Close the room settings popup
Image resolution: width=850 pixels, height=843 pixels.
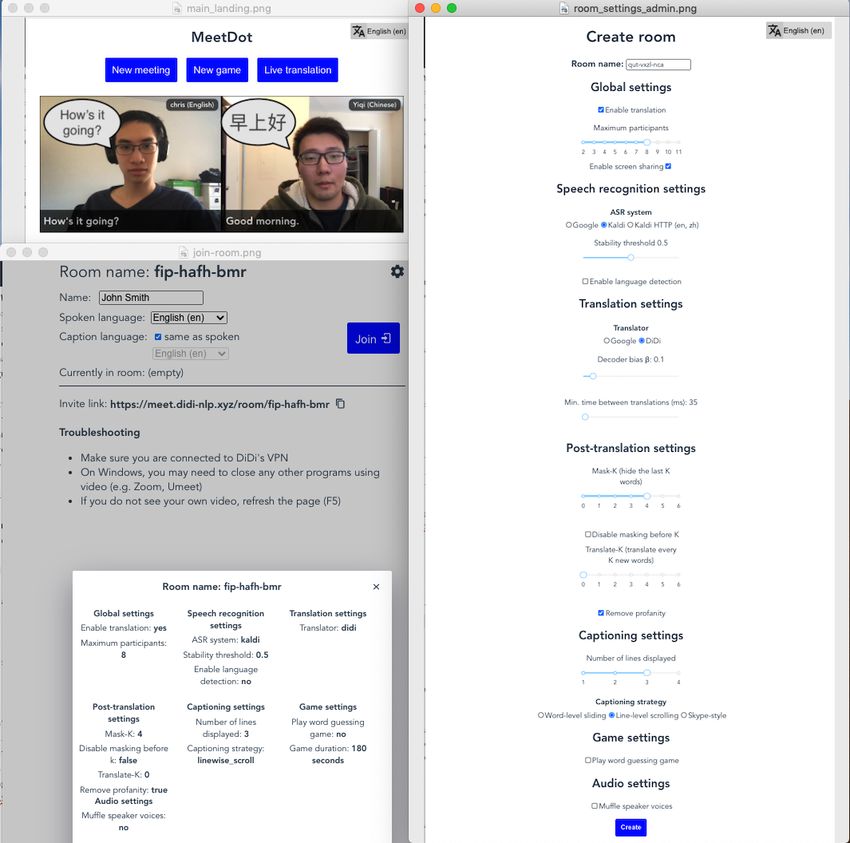[376, 587]
